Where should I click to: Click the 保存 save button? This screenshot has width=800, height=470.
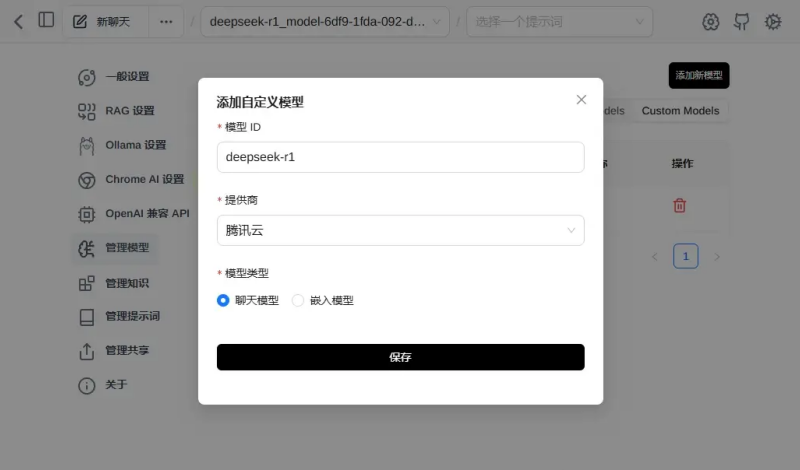(401, 357)
